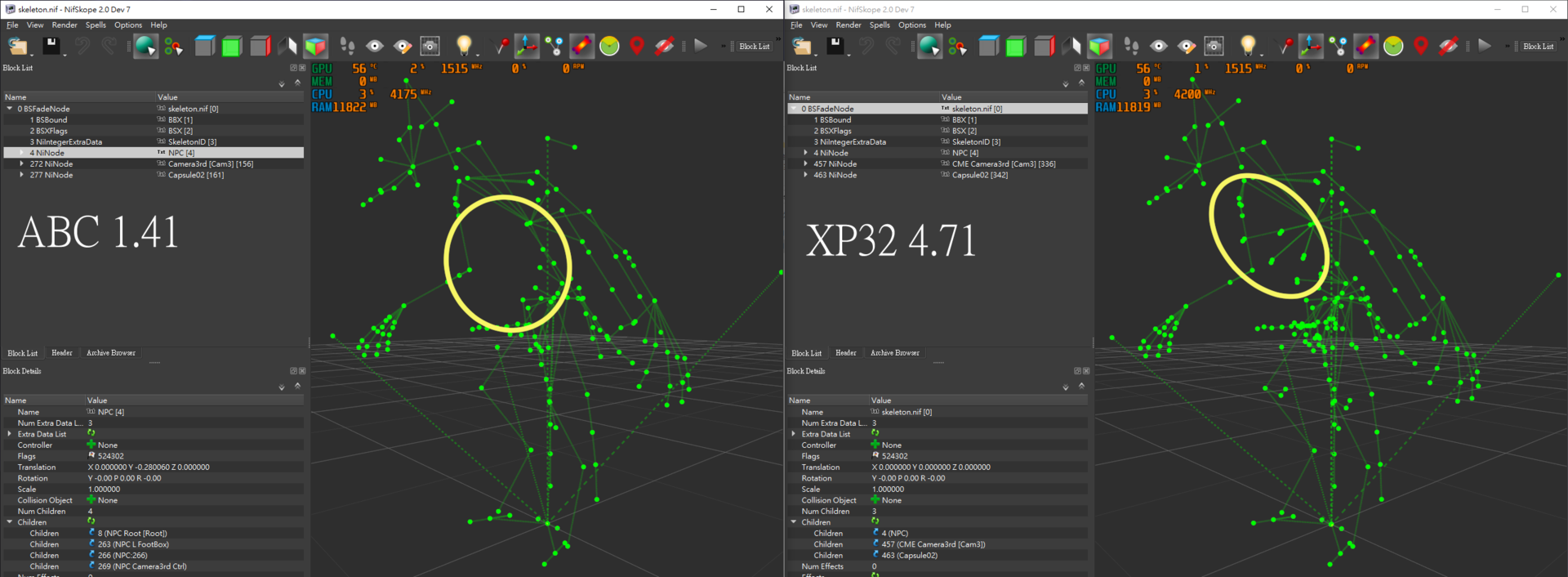Follow child link 8 (NPC Root [Root])
The height and width of the screenshot is (577, 1568).
tap(131, 533)
